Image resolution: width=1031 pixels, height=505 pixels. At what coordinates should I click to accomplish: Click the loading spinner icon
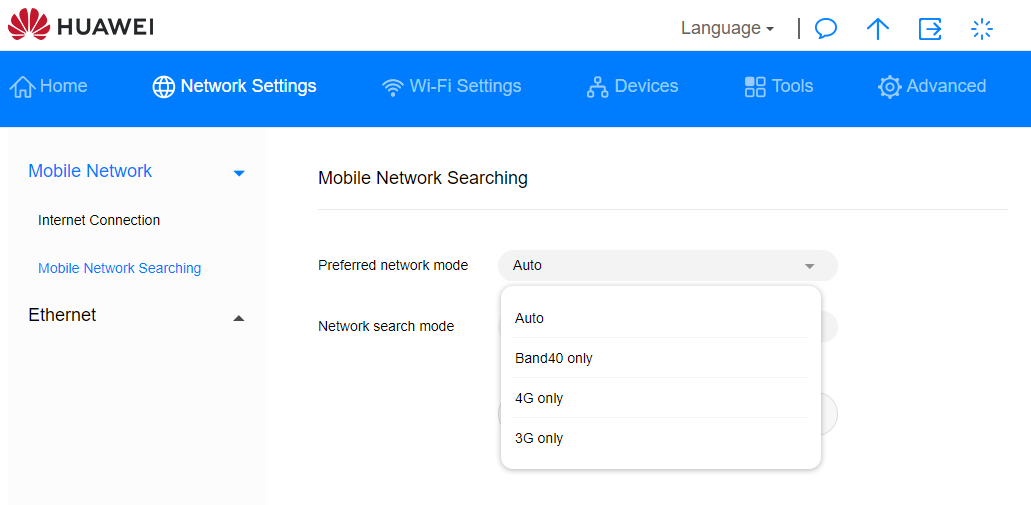(x=982, y=28)
